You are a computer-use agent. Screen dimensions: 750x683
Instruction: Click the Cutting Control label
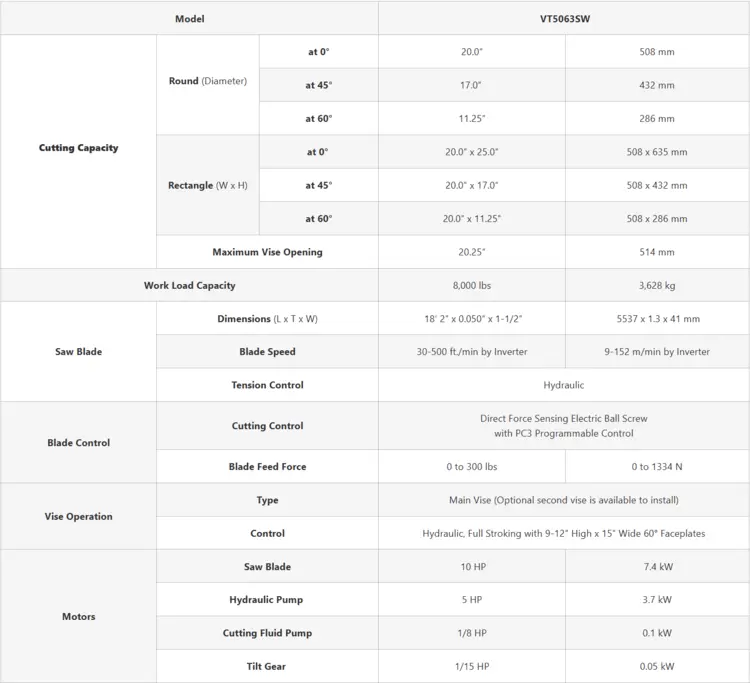[x=267, y=426]
